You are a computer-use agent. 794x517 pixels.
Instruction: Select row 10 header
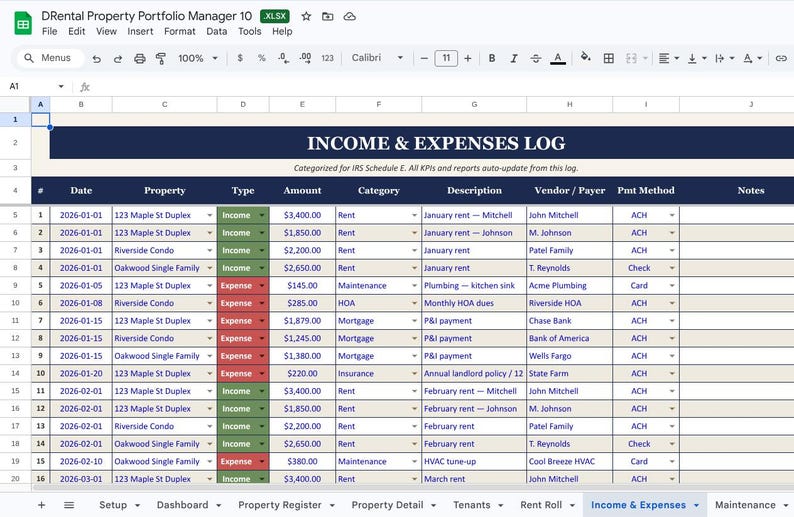point(15,303)
